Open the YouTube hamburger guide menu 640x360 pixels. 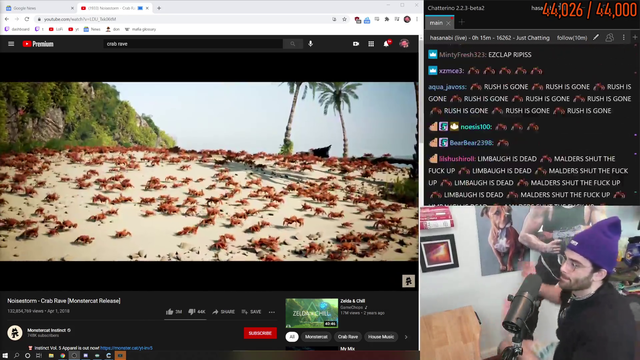tap(11, 44)
